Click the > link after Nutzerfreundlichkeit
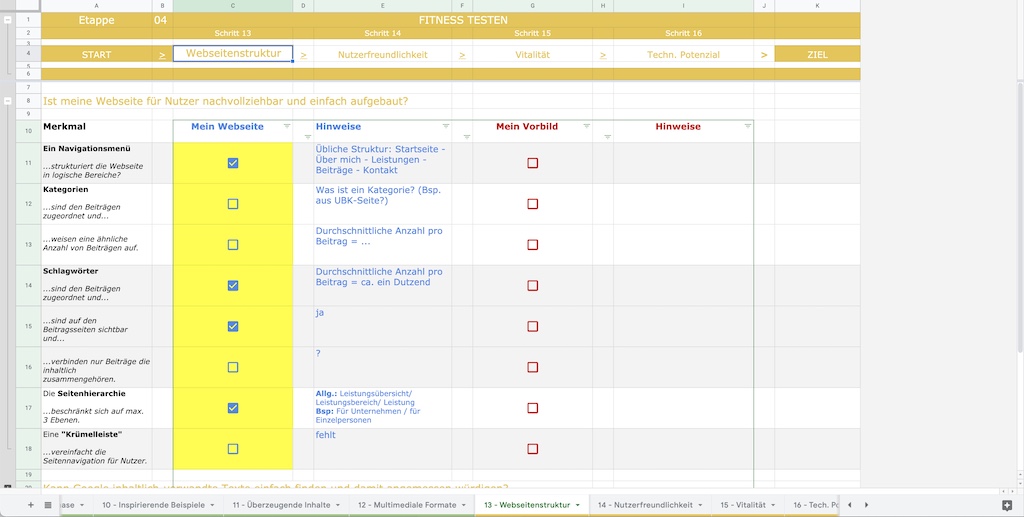Screen dimensions: 1024x517 click(462, 55)
